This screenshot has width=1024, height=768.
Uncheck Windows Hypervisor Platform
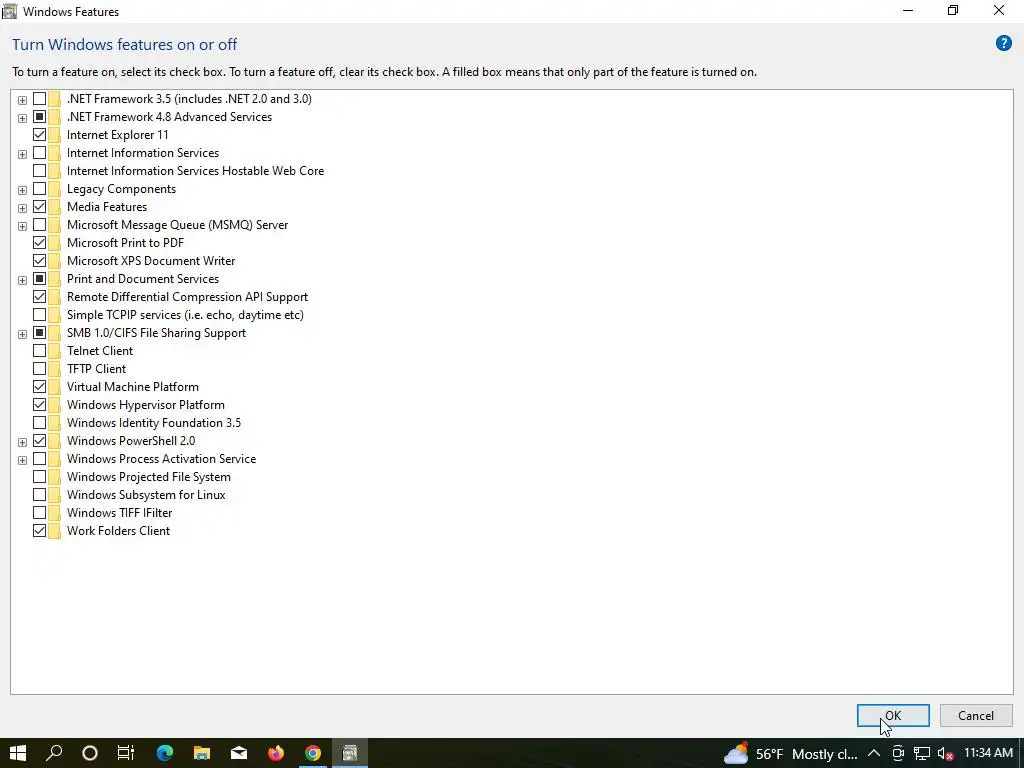pyautogui.click(x=39, y=405)
